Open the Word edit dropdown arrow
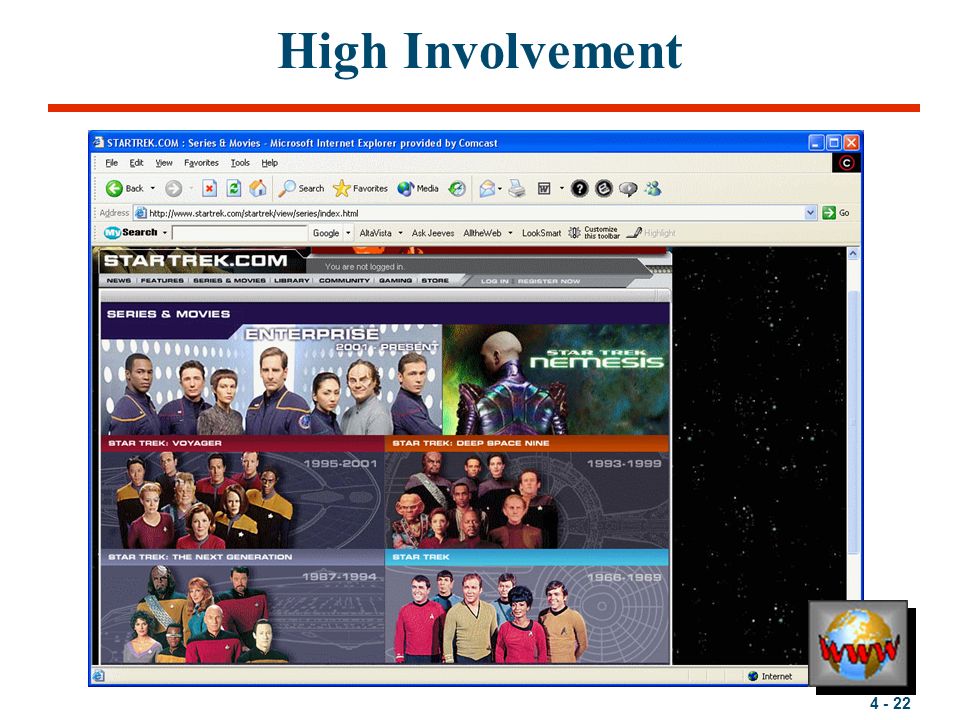This screenshot has height=720, width=960. click(561, 189)
